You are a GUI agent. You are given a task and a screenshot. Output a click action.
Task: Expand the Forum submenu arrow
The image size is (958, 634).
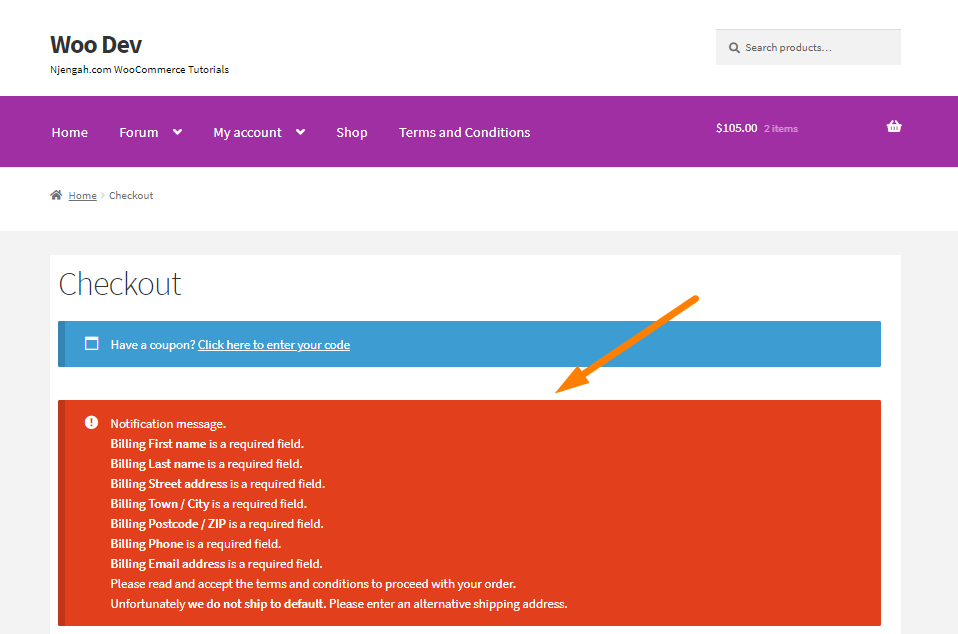177,132
